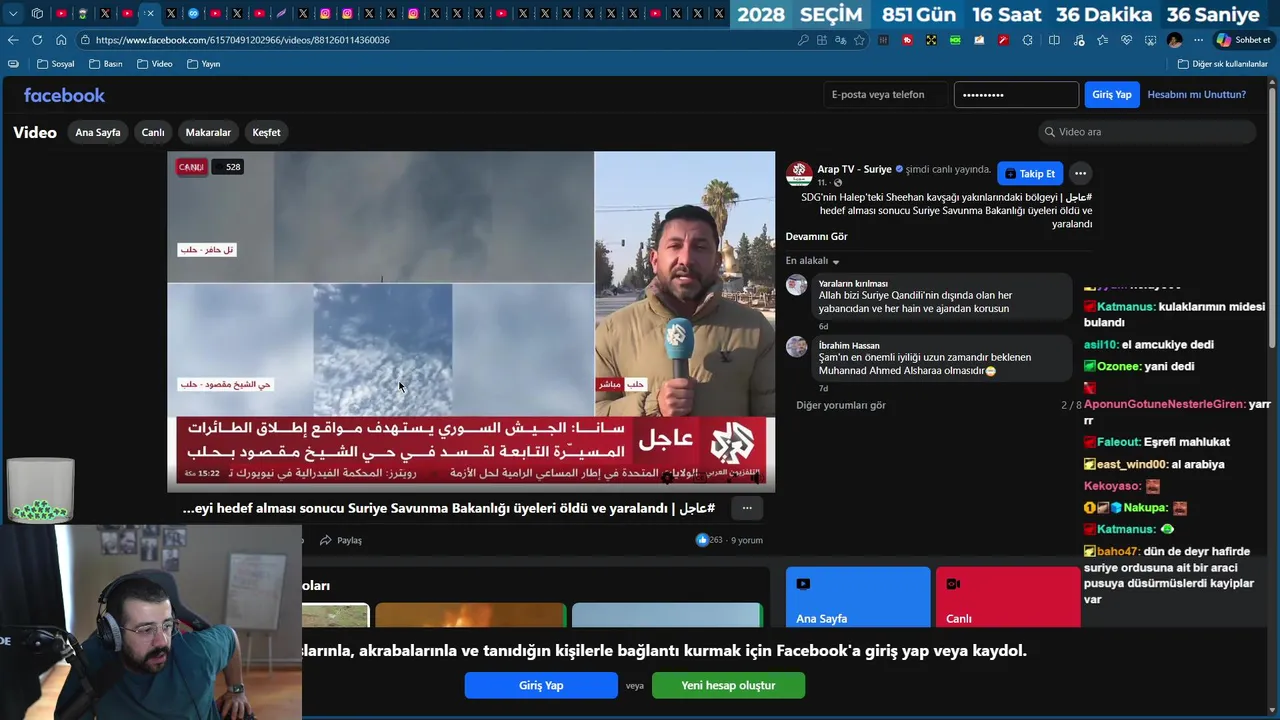The image size is (1280, 720).
Task: Open Arap TV - Suriye page avatar
Action: [x=799, y=173]
